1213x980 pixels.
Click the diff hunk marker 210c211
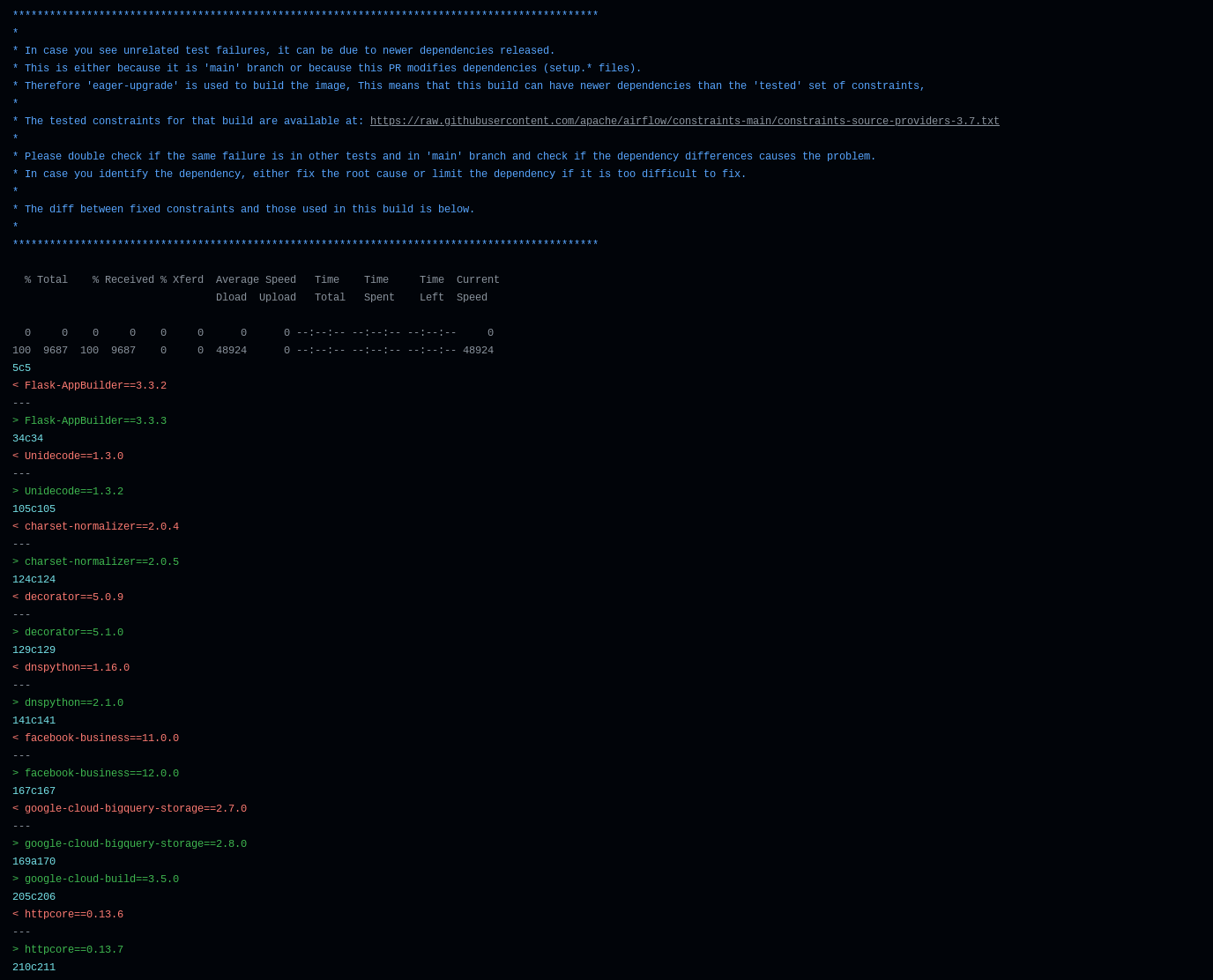tap(33, 968)
